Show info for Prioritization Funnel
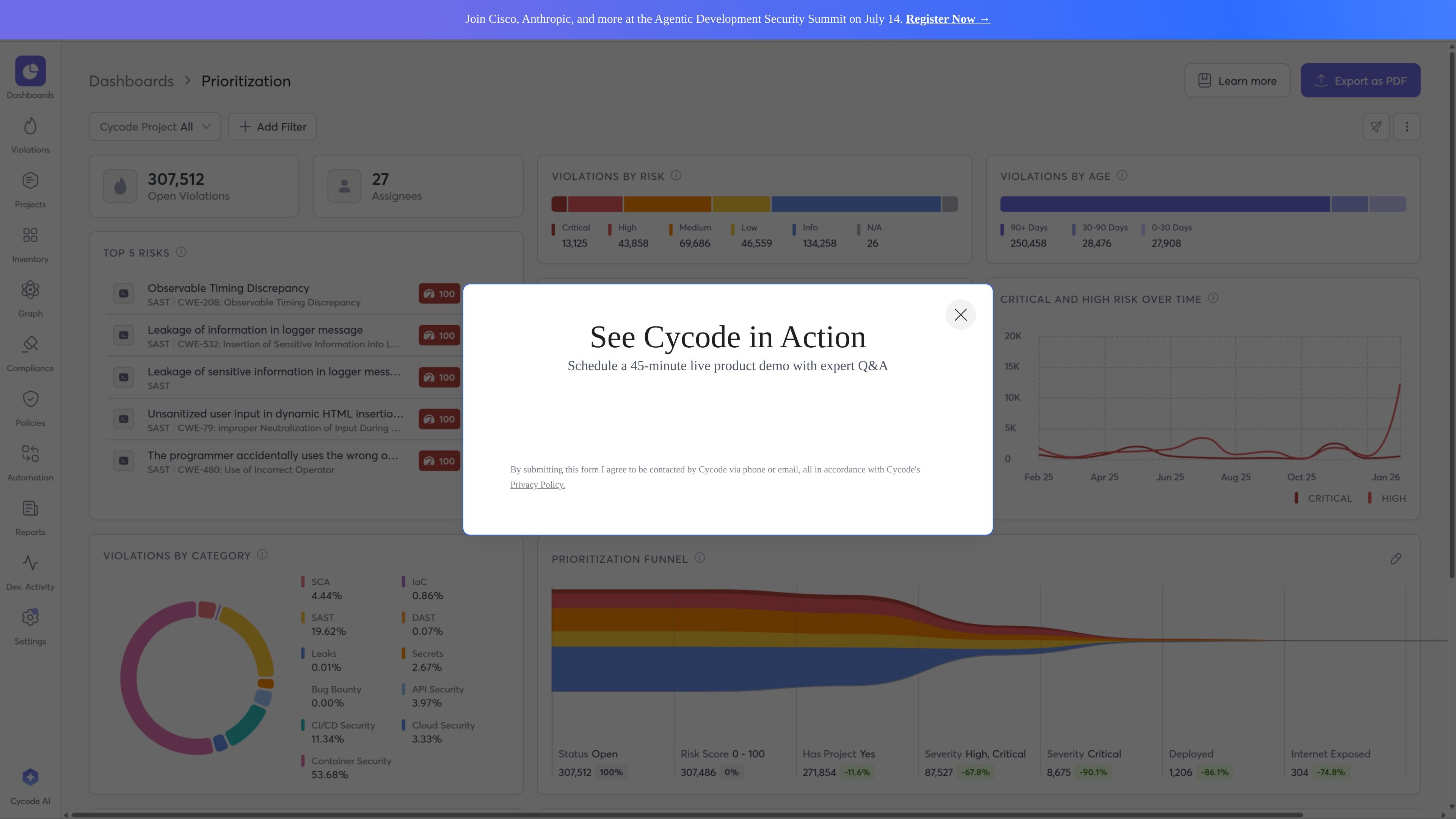Image resolution: width=1456 pixels, height=819 pixels. point(700,558)
